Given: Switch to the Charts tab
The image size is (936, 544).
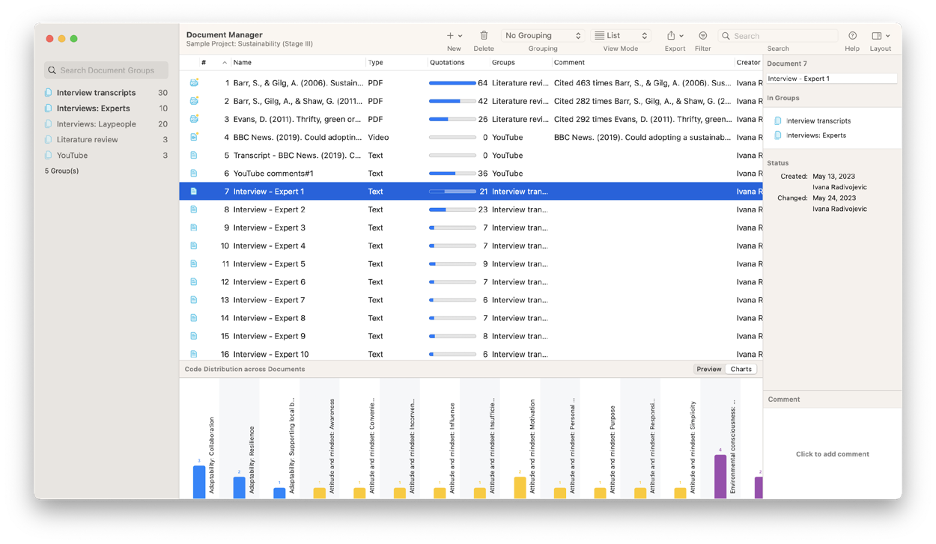Looking at the screenshot, I should click(741, 369).
